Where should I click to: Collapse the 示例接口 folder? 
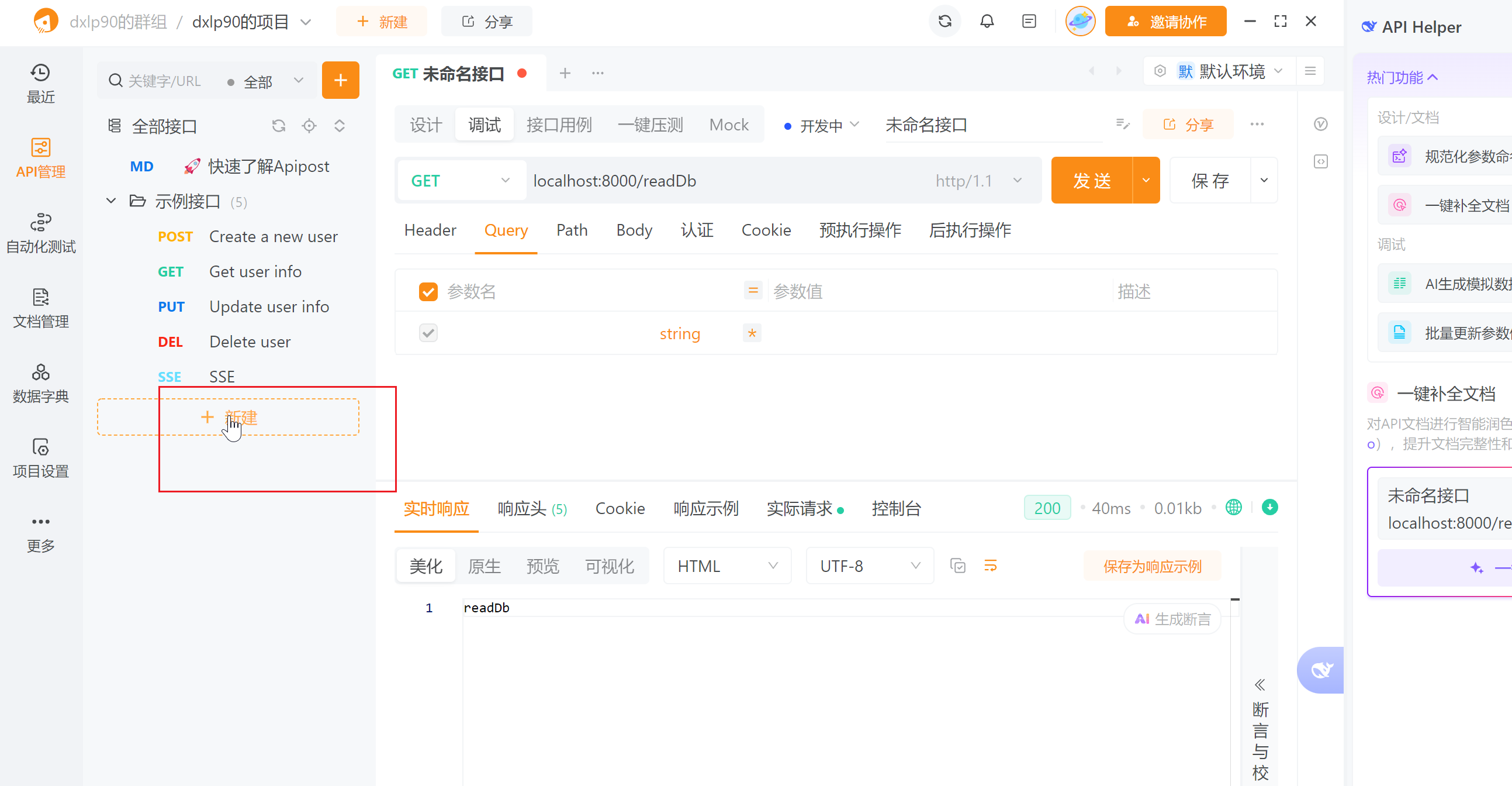point(111,202)
